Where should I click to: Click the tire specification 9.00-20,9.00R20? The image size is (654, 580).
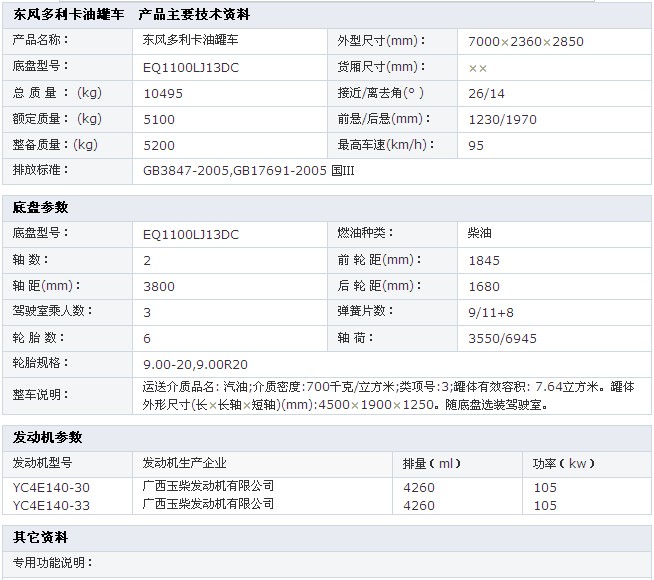pyautogui.click(x=196, y=364)
